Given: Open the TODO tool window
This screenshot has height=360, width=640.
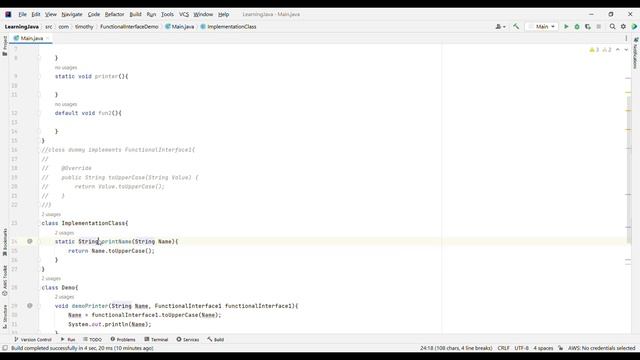Looking at the screenshot, I should (93, 339).
